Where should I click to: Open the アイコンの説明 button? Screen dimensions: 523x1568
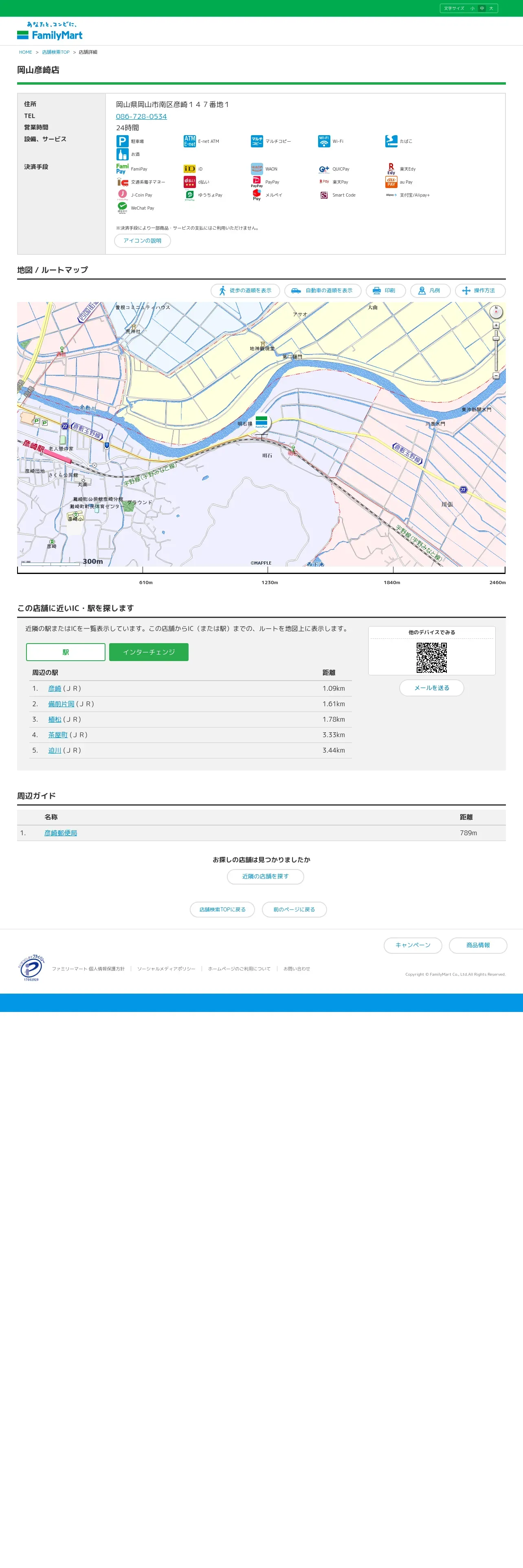tap(143, 241)
